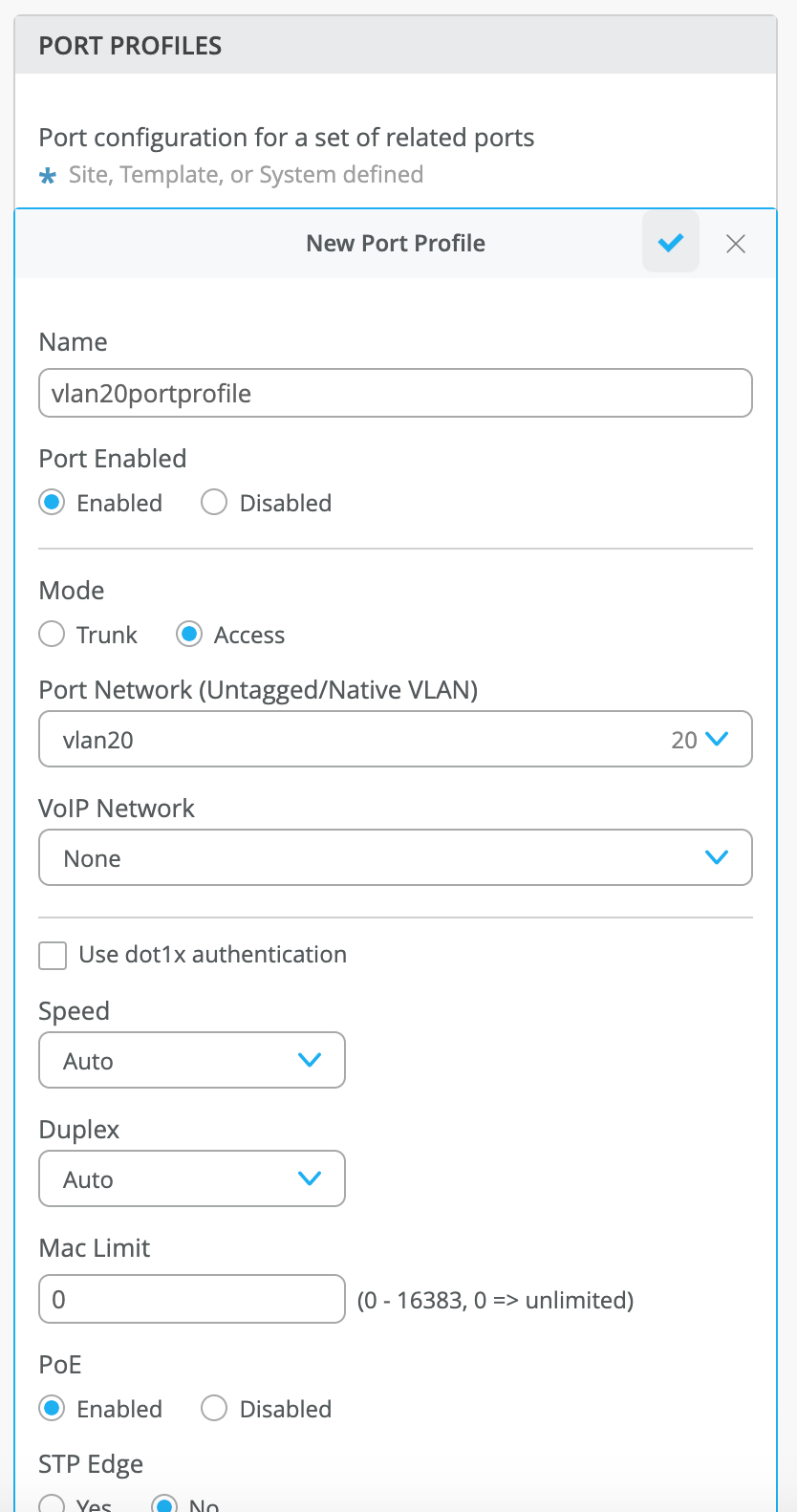Click the Name input field

[x=396, y=394]
